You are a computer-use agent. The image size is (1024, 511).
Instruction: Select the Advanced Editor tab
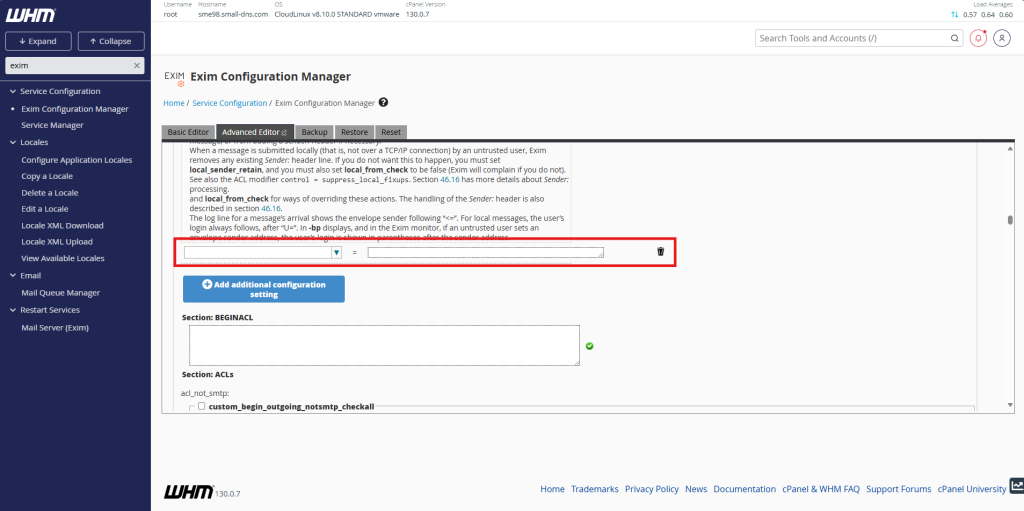click(x=255, y=132)
